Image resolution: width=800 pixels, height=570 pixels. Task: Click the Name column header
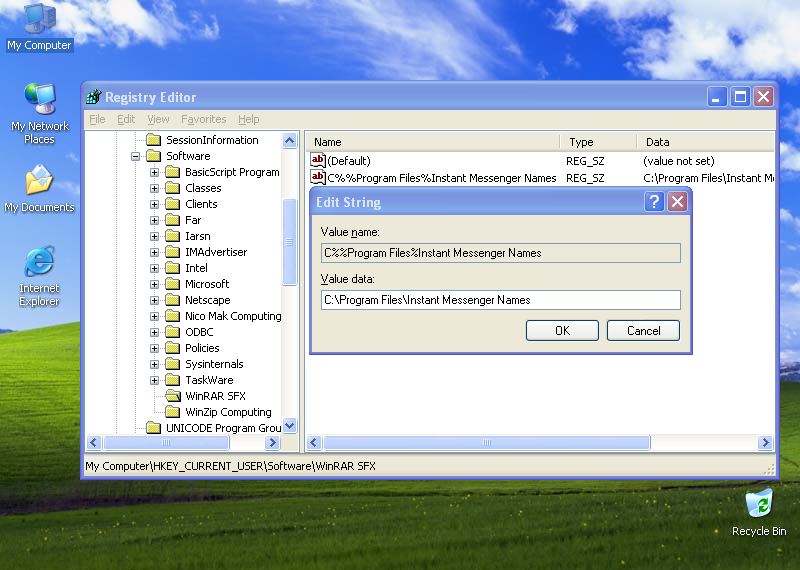(433, 142)
